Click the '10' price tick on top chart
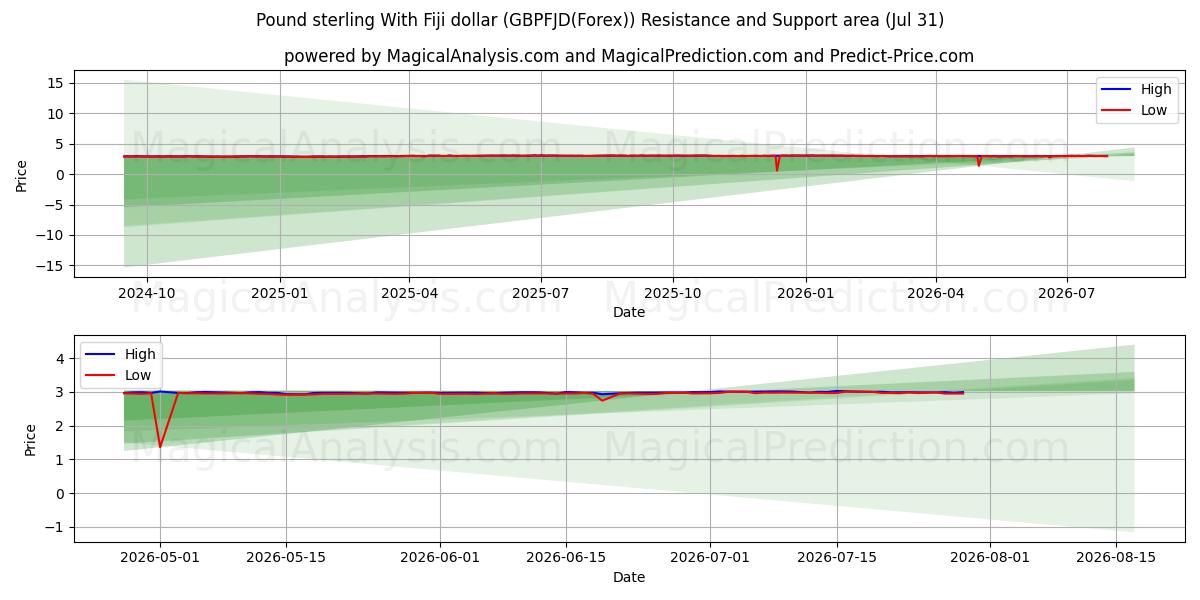 coord(56,114)
